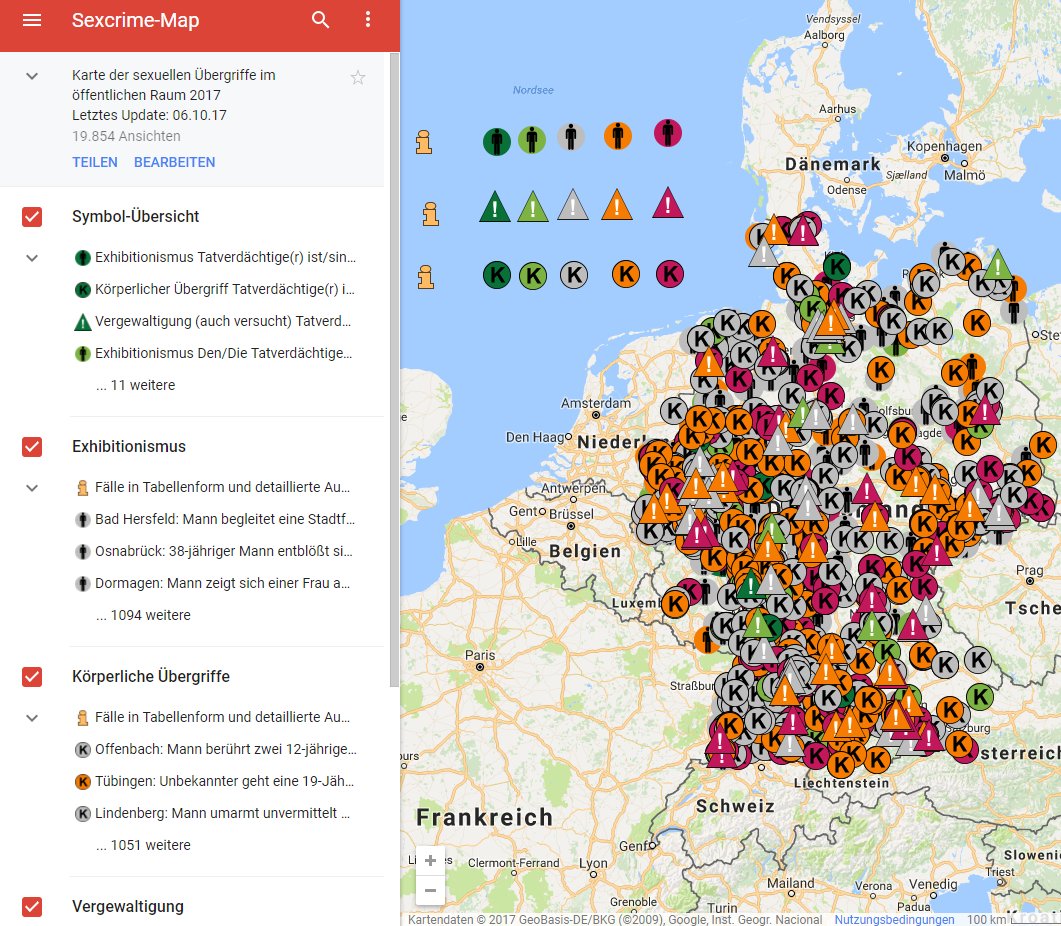Click the light green warning triangle in legend
The image size is (1061, 926).
point(533,207)
